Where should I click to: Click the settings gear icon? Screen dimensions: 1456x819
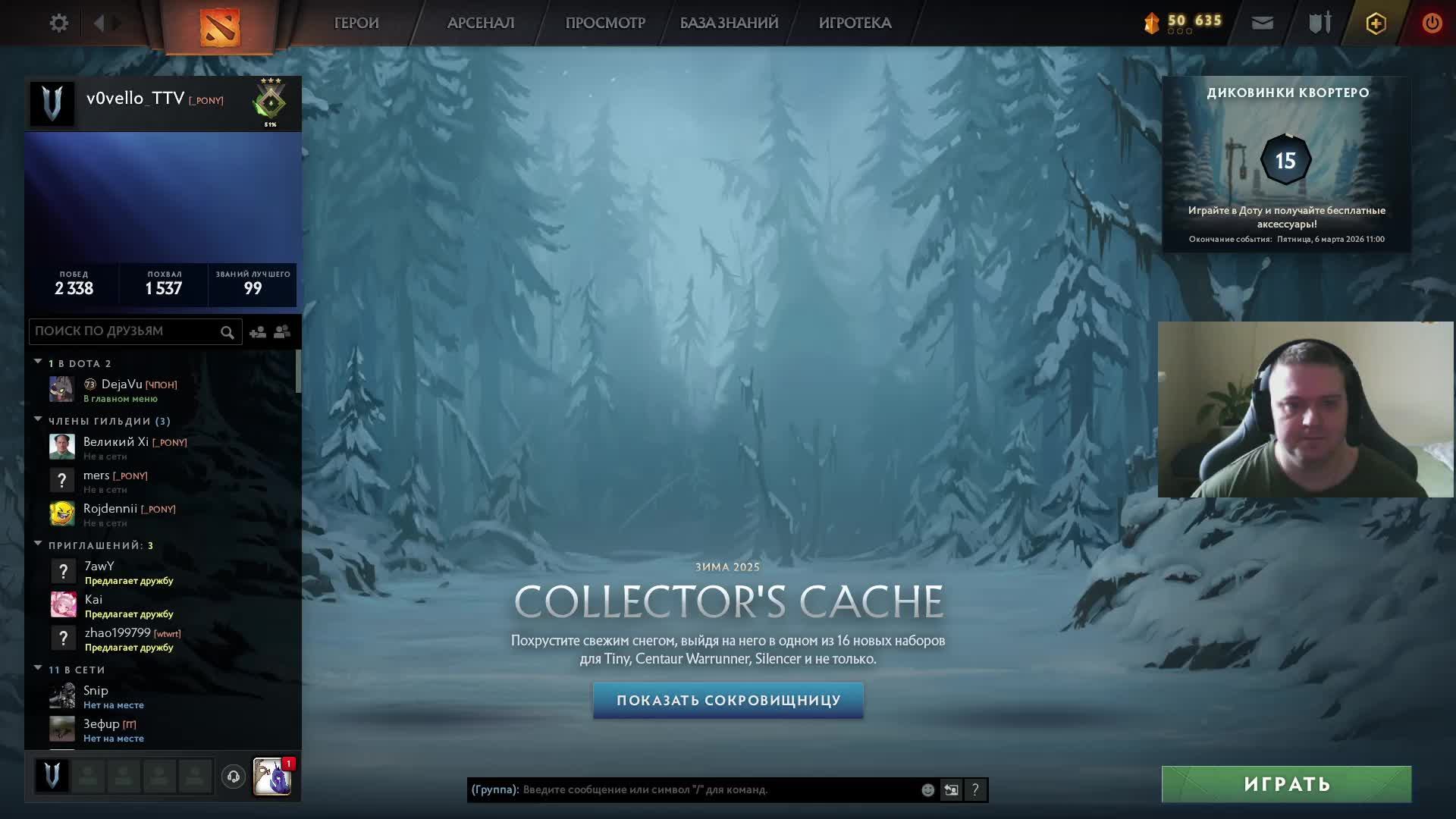click(59, 23)
